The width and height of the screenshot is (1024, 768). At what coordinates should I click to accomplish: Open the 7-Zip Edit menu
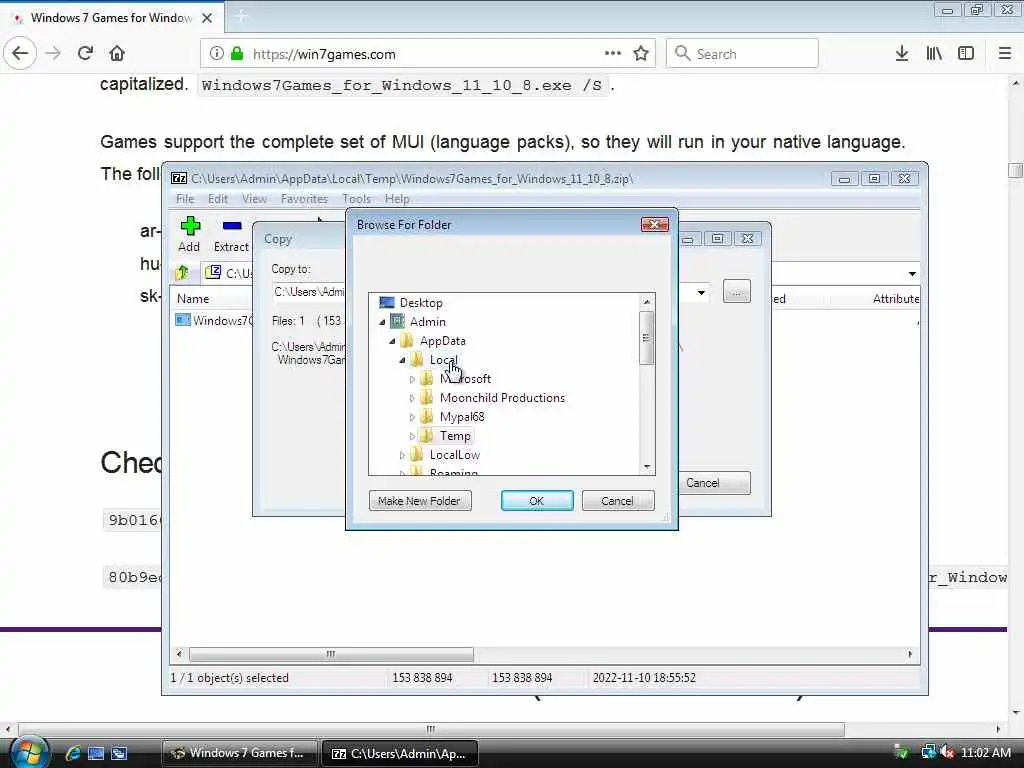[217, 199]
